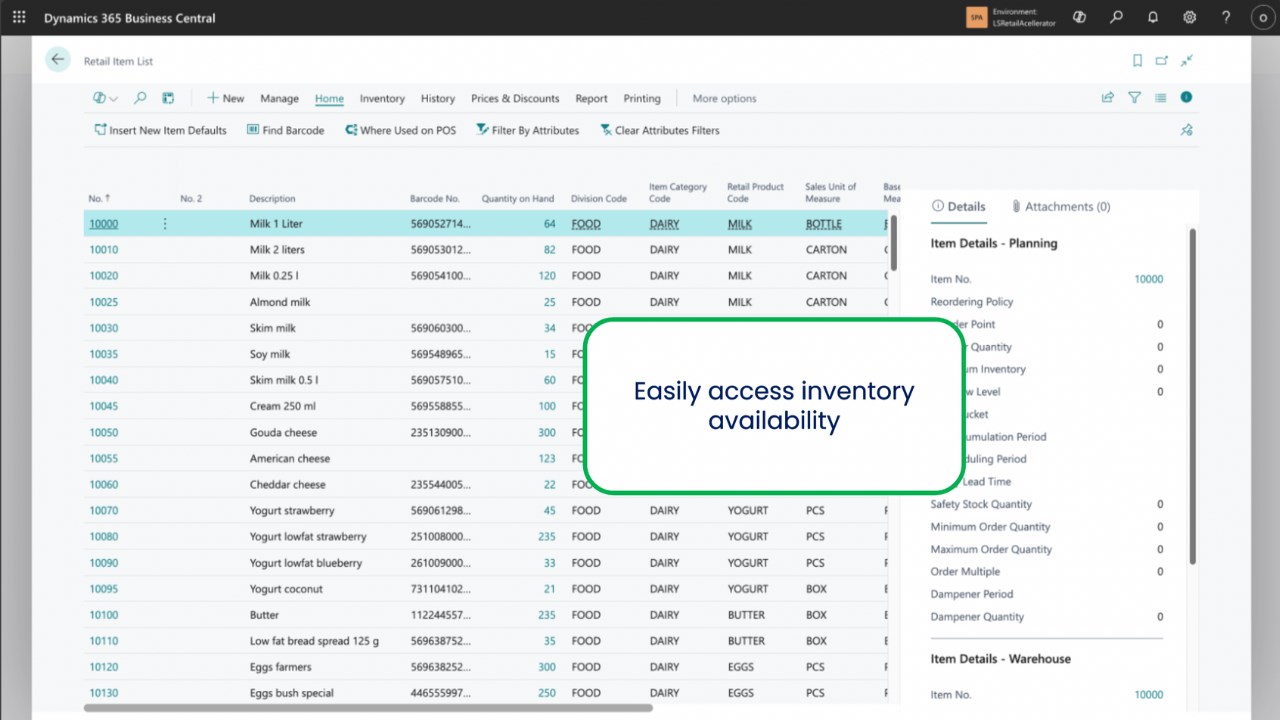The width and height of the screenshot is (1280, 720).
Task: Toggle the pin action bar icon
Action: coord(1187,130)
